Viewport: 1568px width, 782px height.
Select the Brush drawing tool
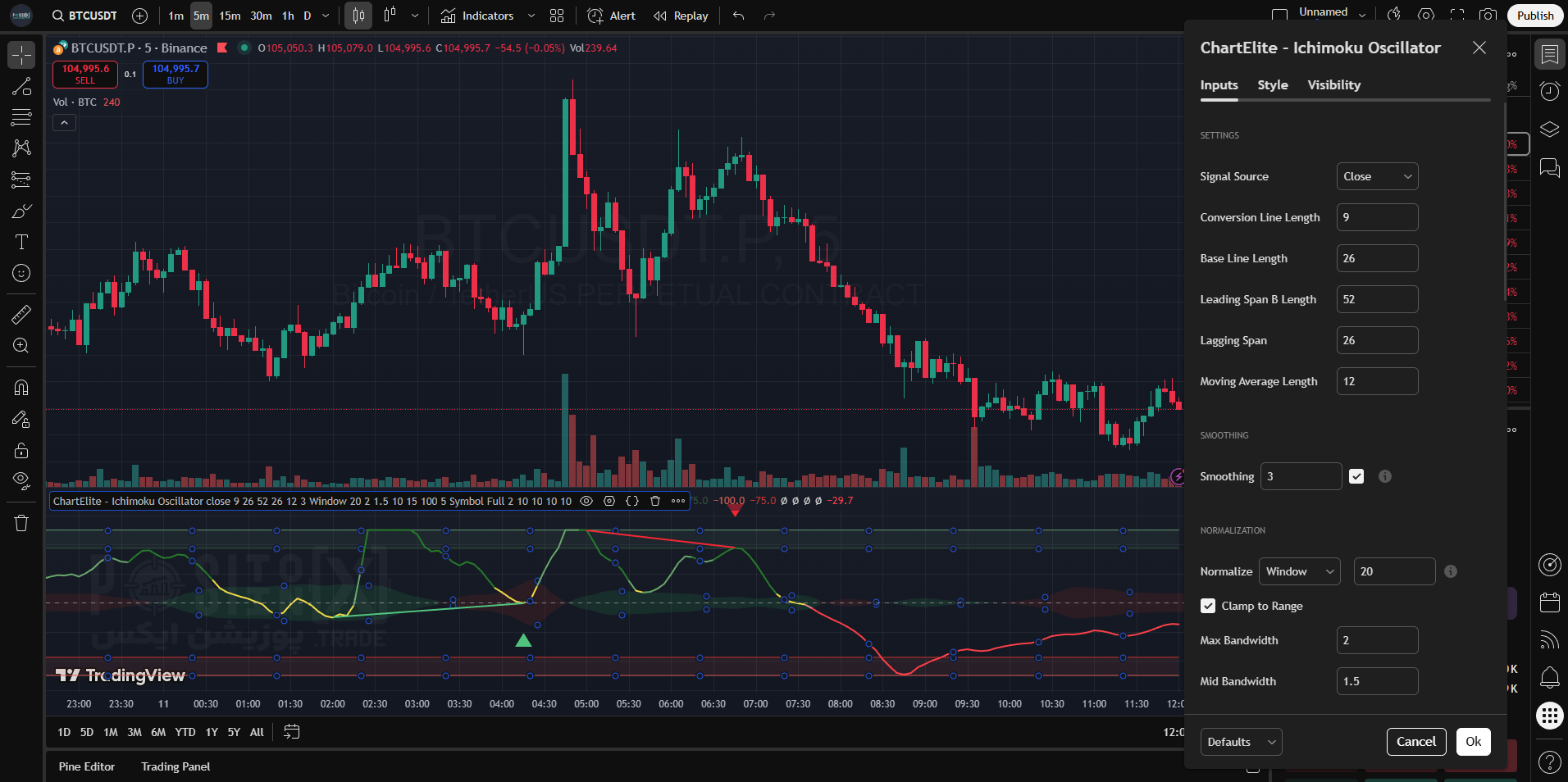[x=21, y=211]
